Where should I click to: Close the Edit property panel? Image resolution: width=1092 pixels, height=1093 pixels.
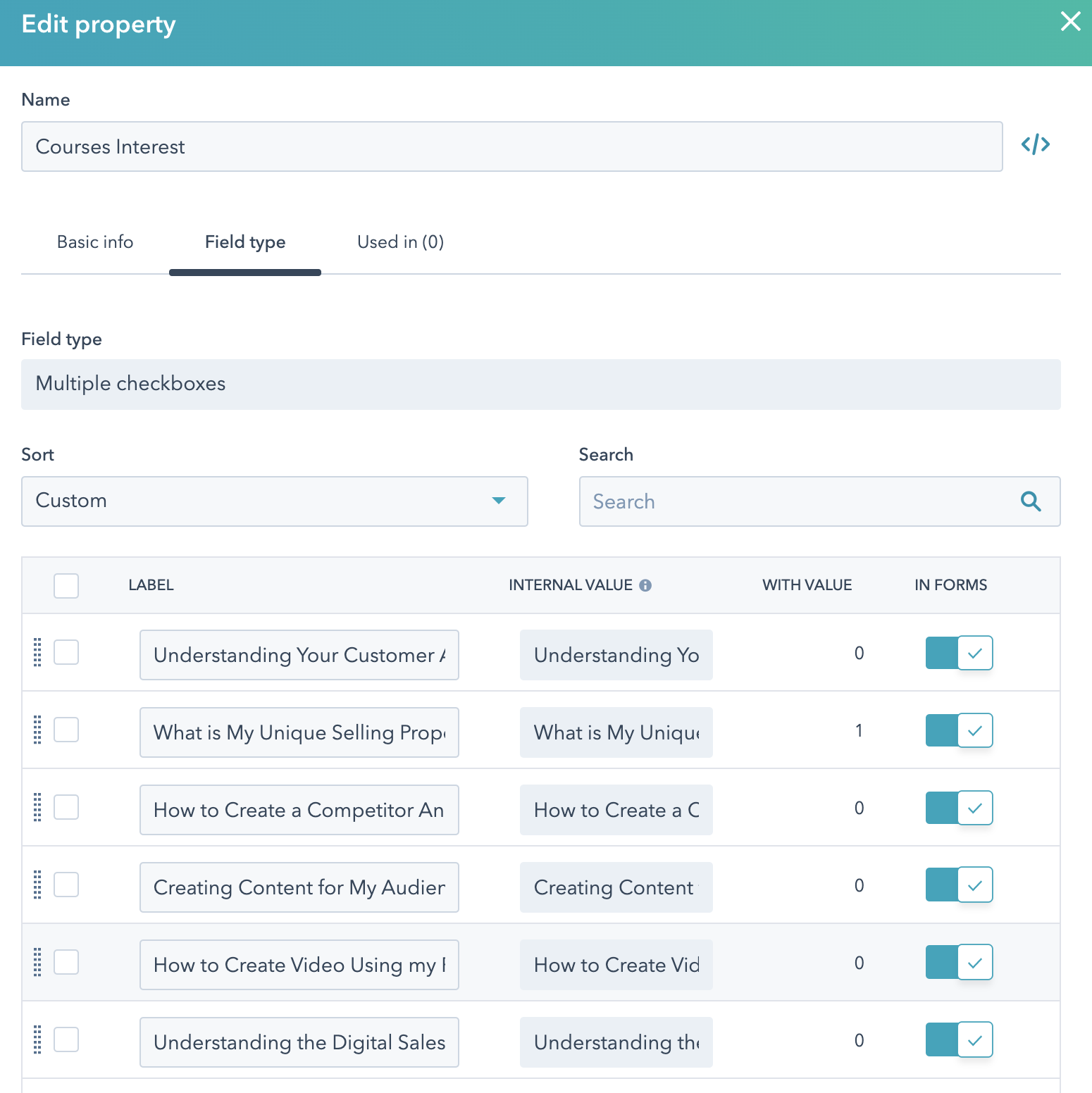[1070, 22]
